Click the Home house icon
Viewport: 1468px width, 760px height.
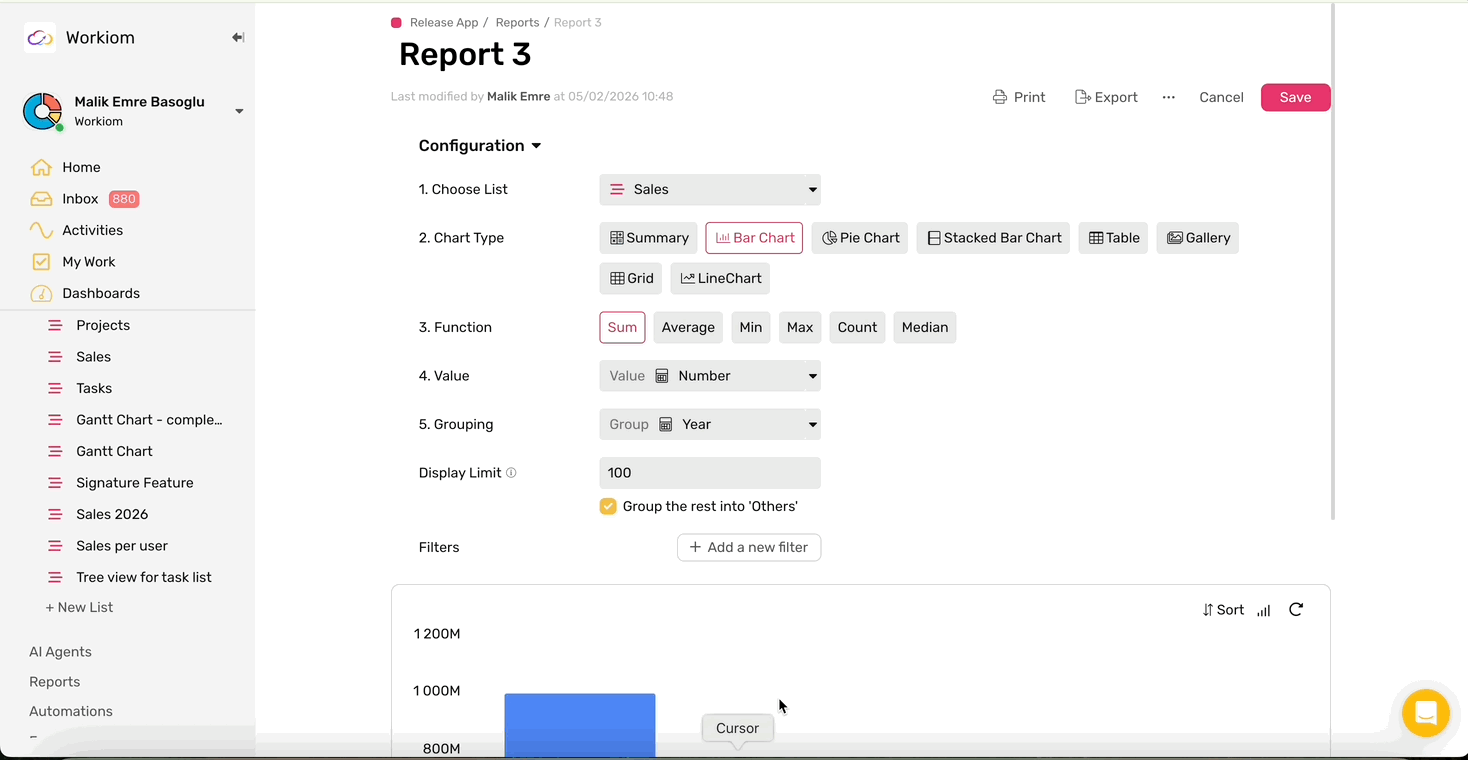(x=41, y=167)
